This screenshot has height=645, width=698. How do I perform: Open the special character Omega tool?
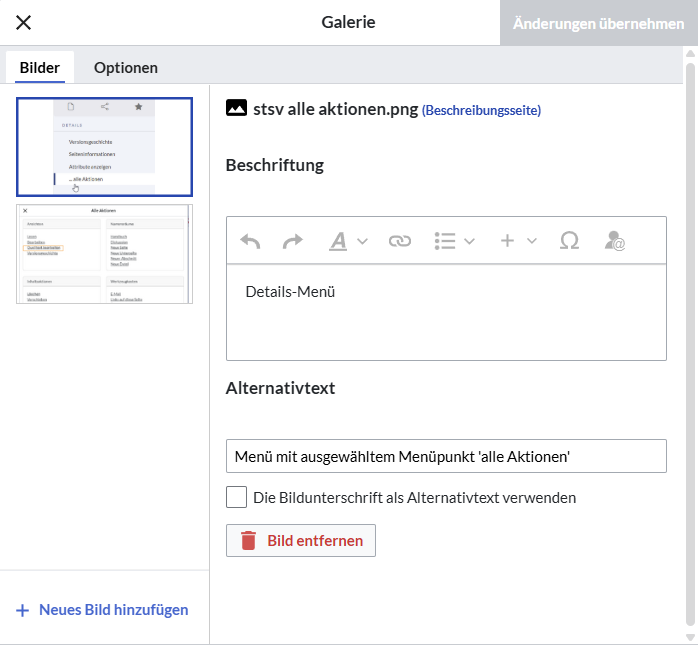point(569,241)
